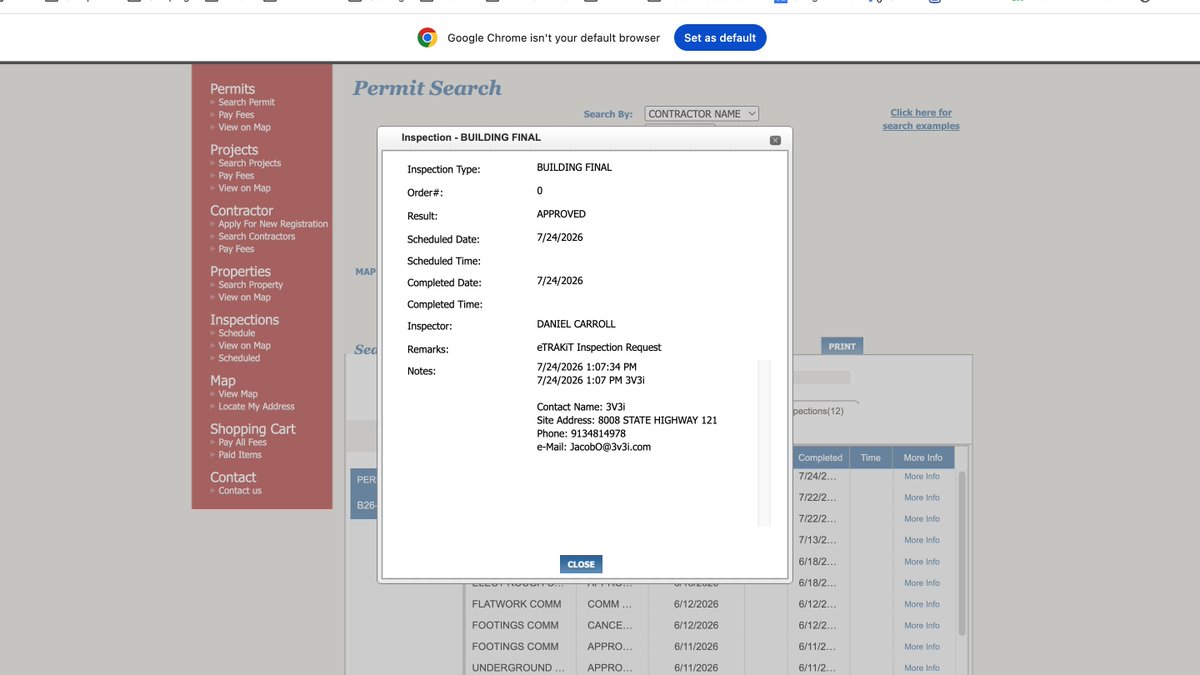Open View on Map under Projects
Screen dimensions: 1200x675
[244, 188]
